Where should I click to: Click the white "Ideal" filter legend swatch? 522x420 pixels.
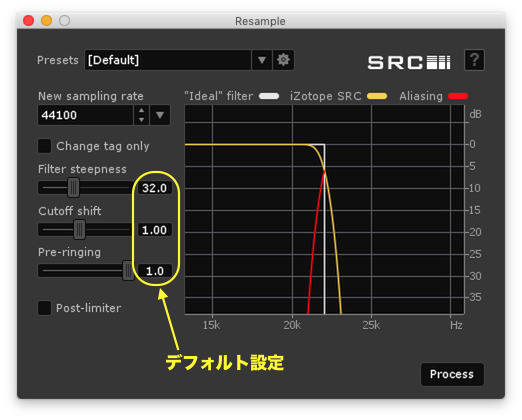[x=269, y=96]
